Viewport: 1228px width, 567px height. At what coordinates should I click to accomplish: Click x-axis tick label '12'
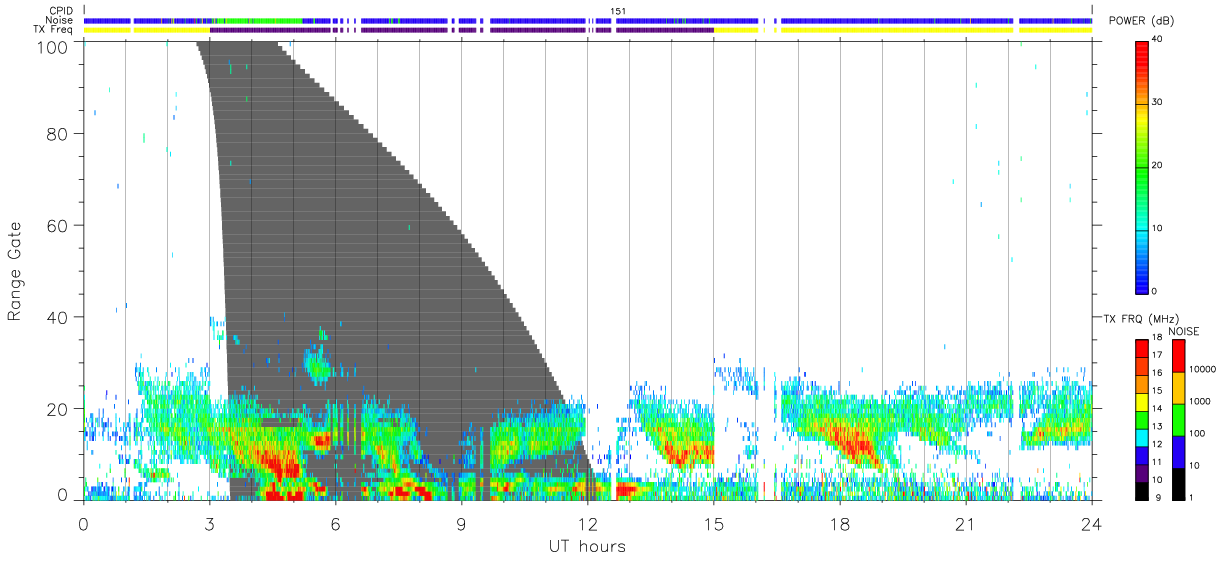(x=587, y=523)
